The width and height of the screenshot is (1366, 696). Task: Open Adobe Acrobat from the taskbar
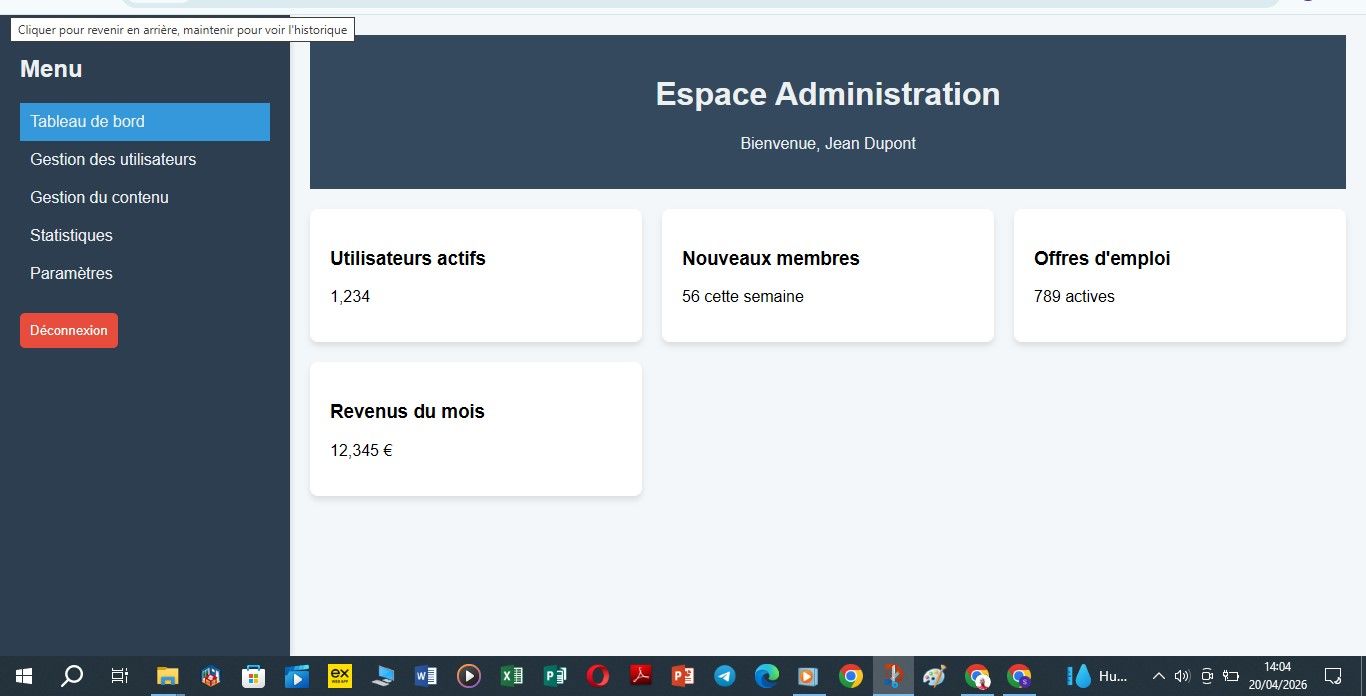640,676
